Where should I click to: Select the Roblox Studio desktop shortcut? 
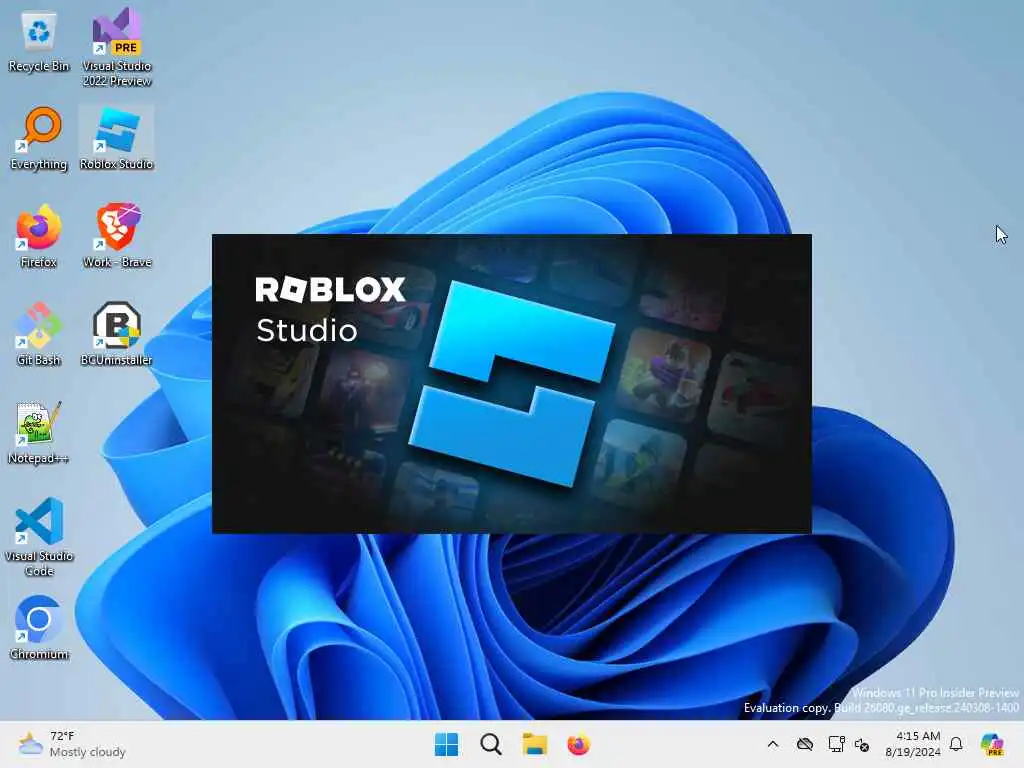click(117, 139)
